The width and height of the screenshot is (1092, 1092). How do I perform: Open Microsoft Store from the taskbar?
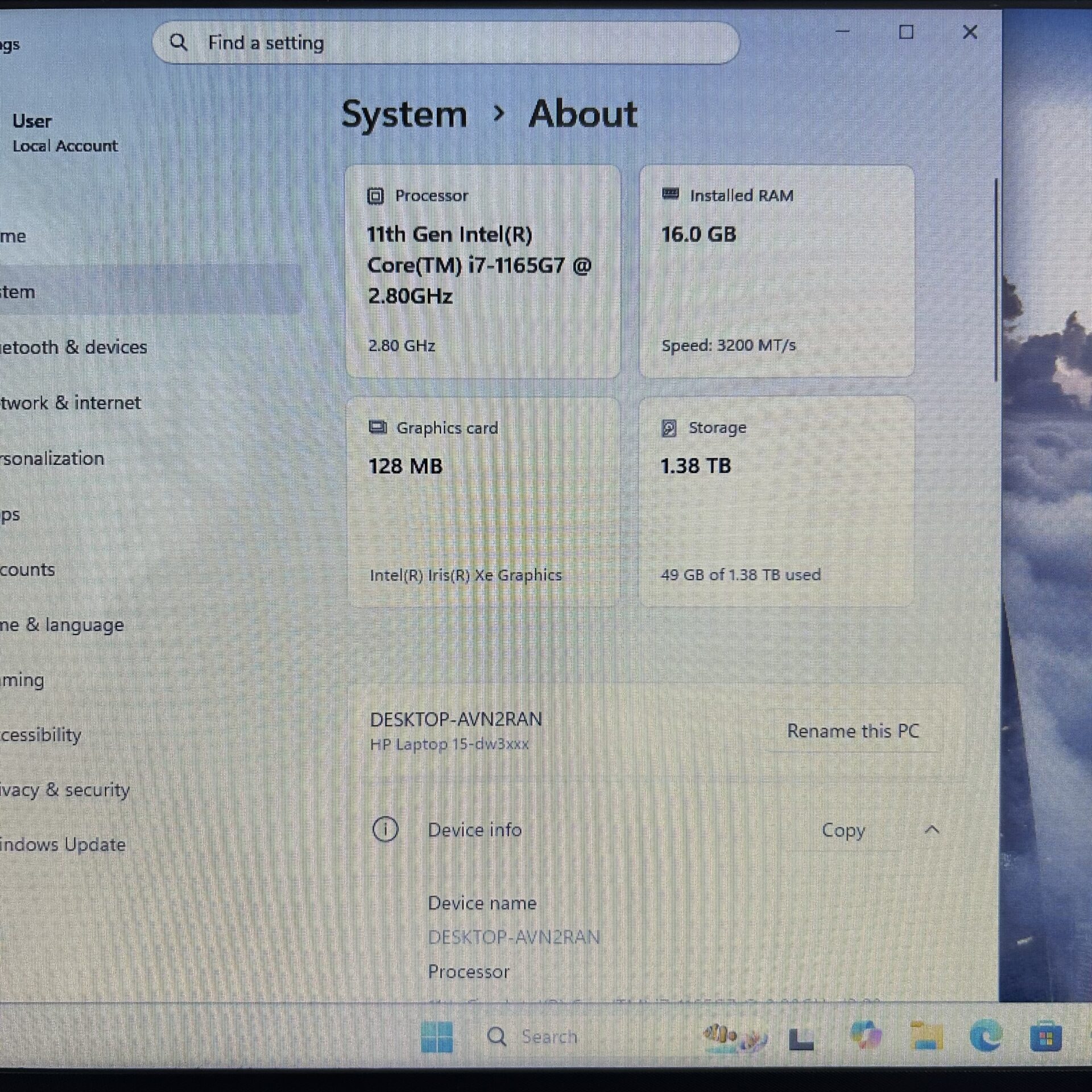(x=1046, y=1036)
